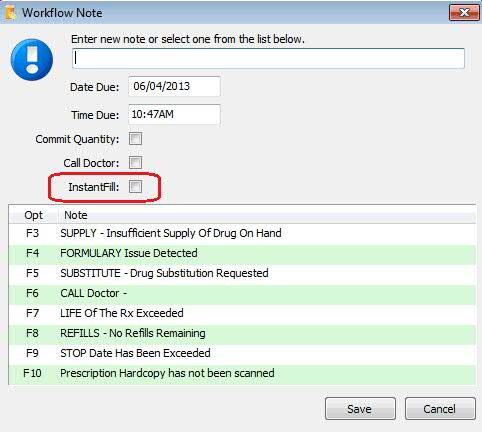
Task: Click the Cancel button
Action: tap(440, 409)
